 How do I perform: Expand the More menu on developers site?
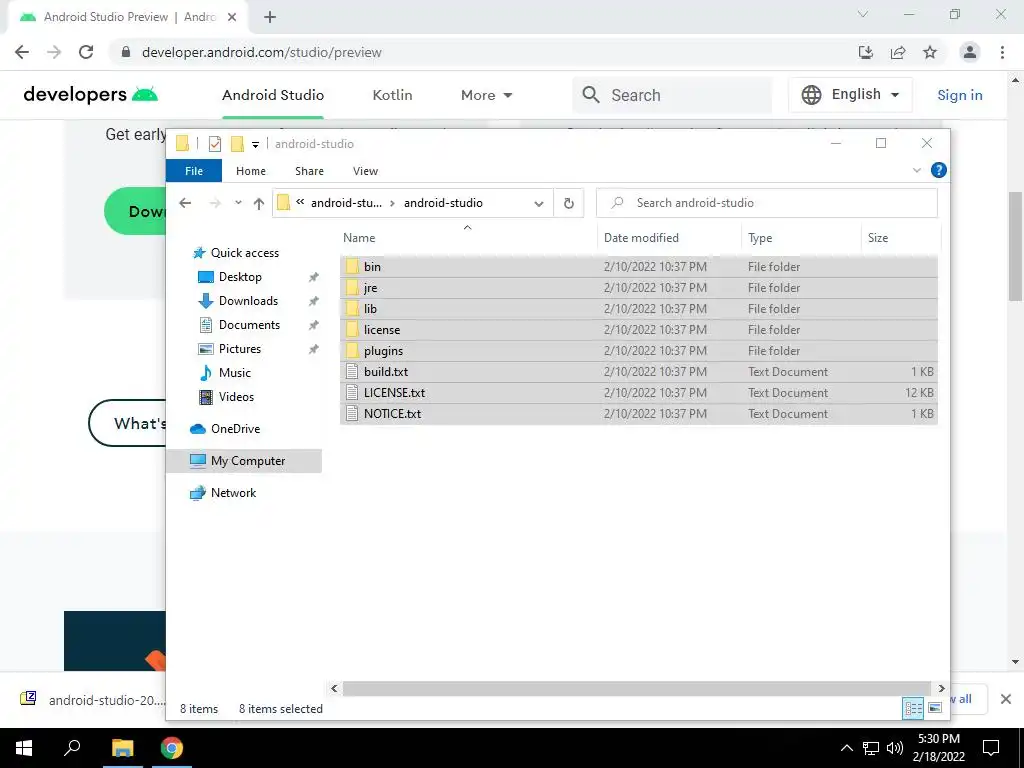click(x=487, y=95)
